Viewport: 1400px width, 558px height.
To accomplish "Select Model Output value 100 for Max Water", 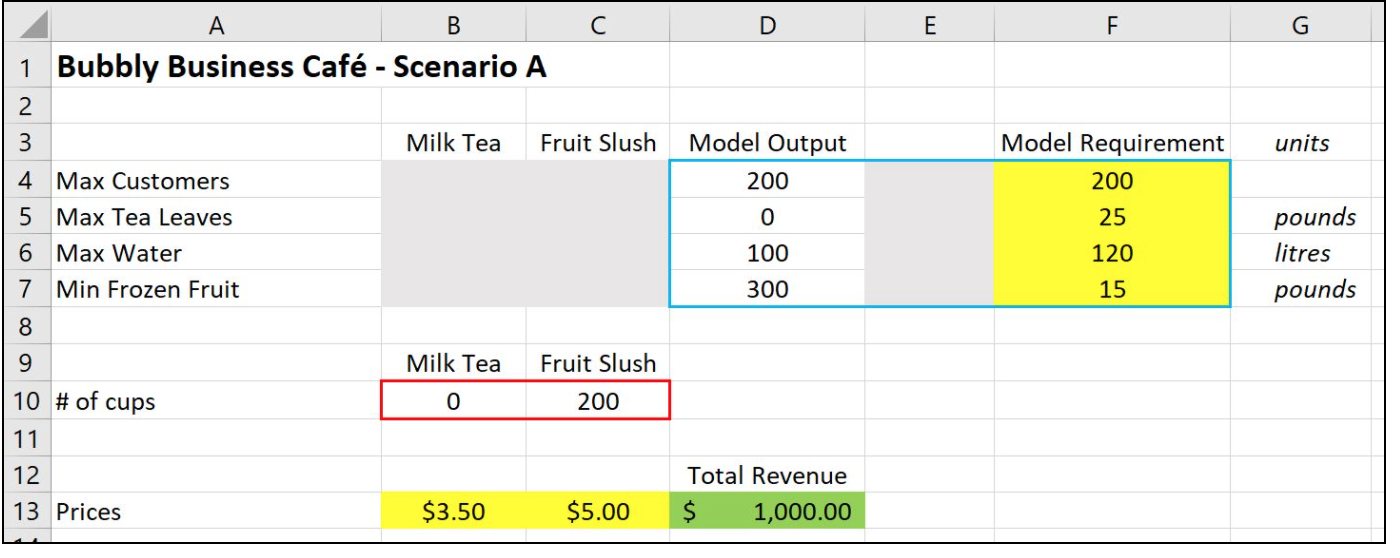I will 767,254.
